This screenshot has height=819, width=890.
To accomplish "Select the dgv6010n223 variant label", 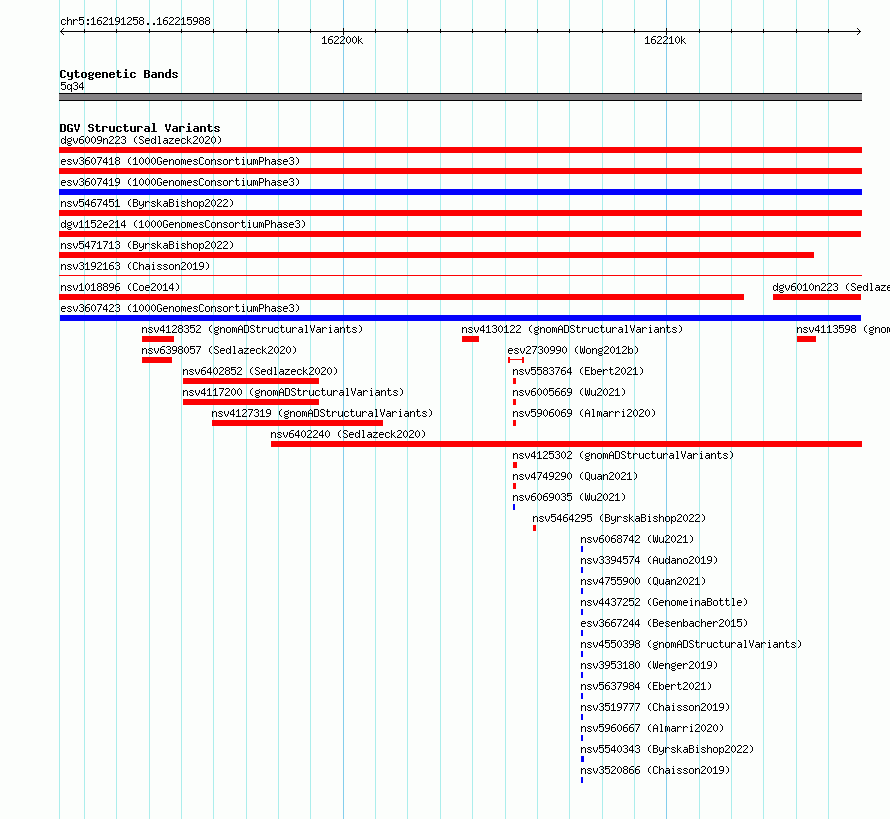I will [x=831, y=287].
